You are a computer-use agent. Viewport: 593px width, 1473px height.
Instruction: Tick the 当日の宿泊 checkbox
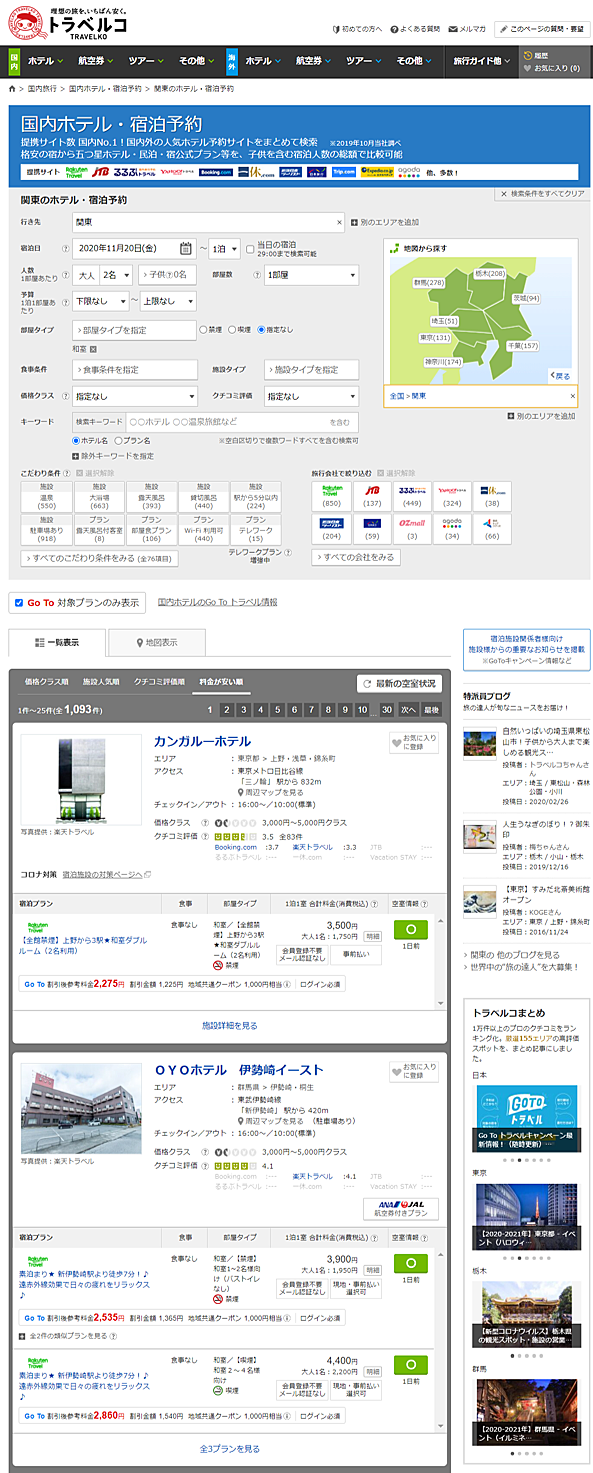[x=250, y=248]
